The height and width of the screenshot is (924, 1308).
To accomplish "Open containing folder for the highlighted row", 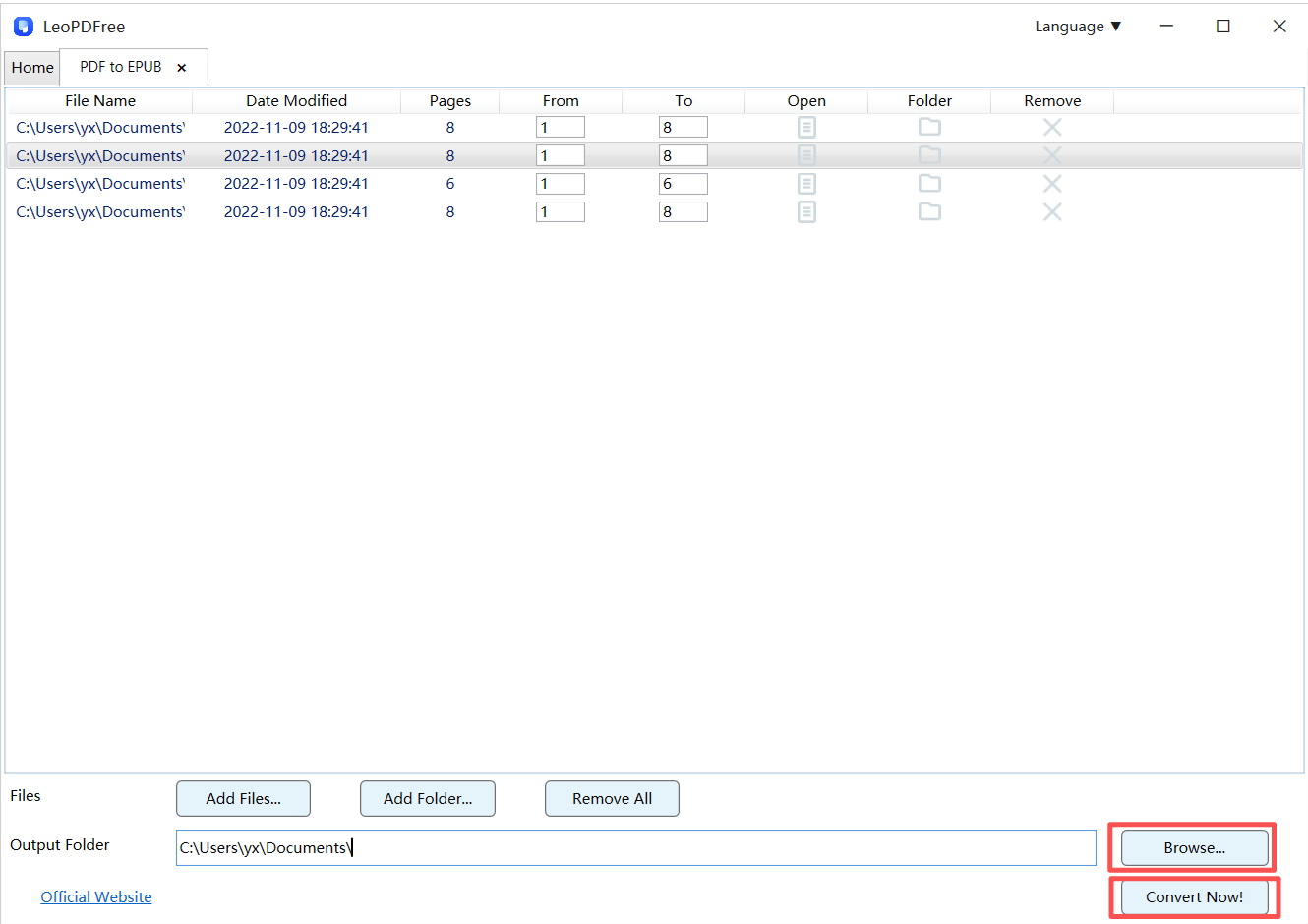I will click(x=929, y=155).
